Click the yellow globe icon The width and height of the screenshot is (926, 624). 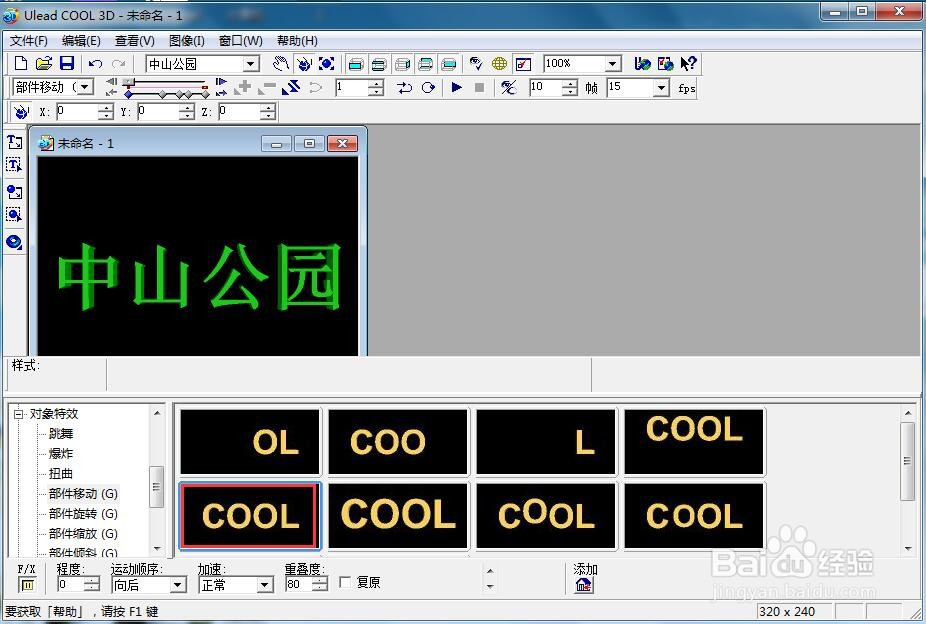click(500, 63)
